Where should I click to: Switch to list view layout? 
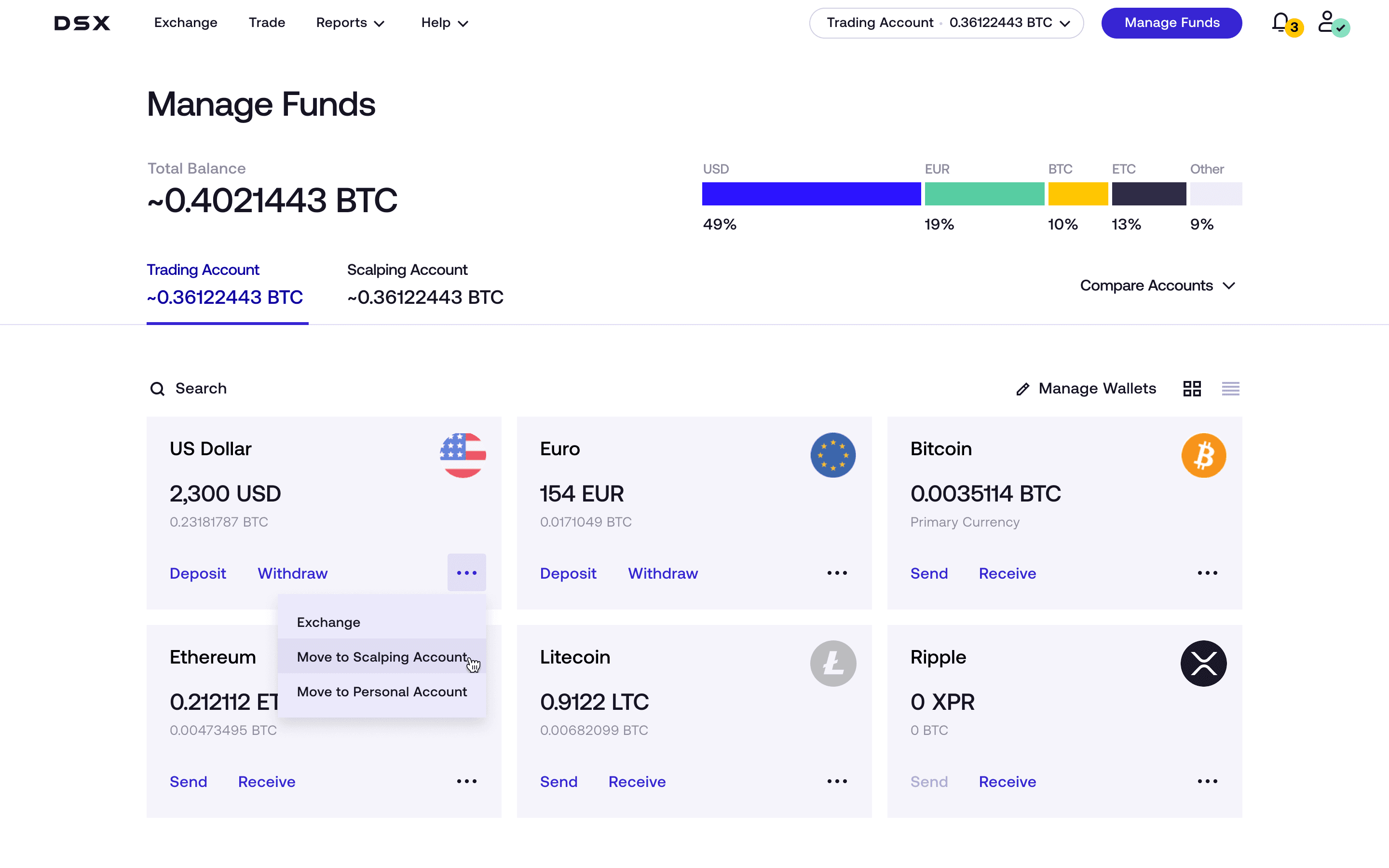(1231, 389)
